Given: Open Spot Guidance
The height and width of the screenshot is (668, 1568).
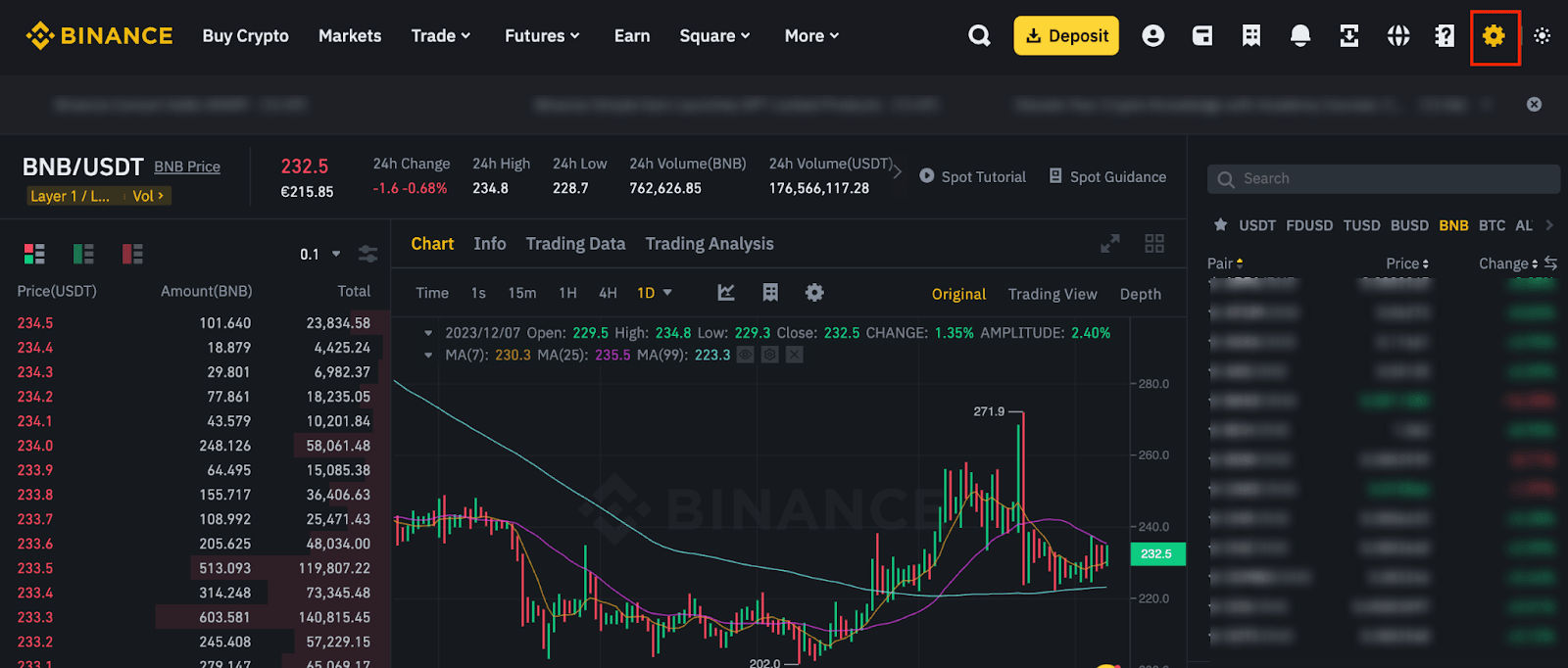Looking at the screenshot, I should pos(1107,176).
